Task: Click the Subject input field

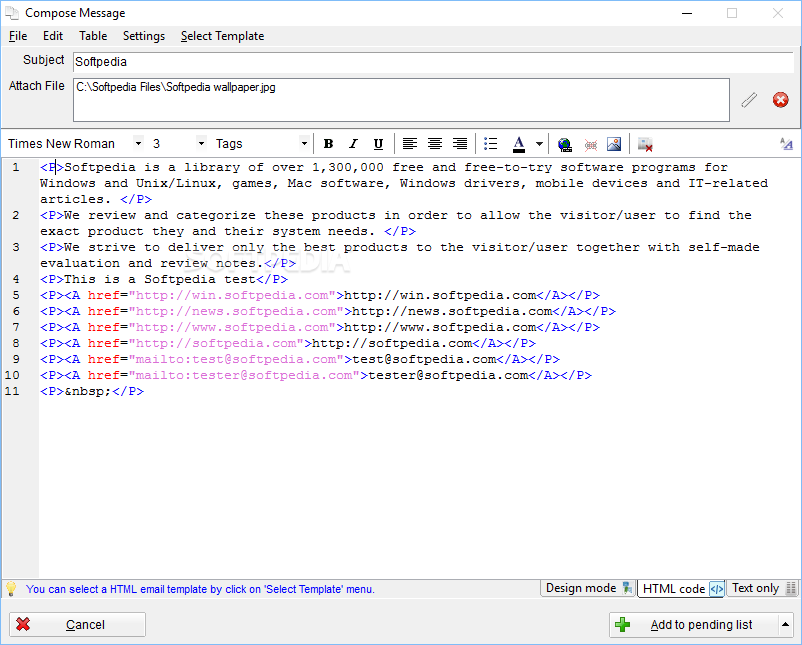Action: 433,62
